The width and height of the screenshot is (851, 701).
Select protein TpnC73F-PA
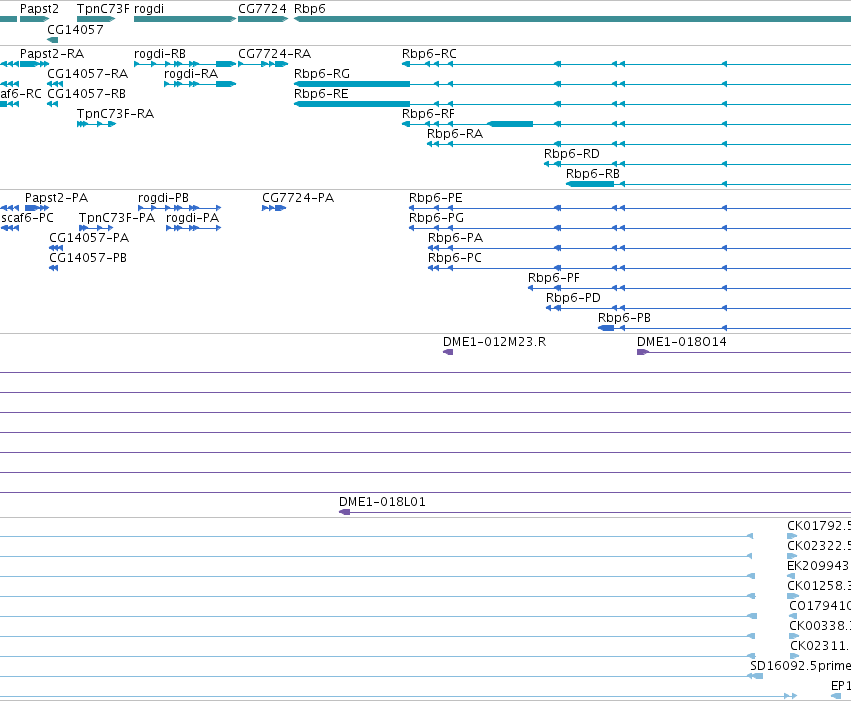coord(117,218)
